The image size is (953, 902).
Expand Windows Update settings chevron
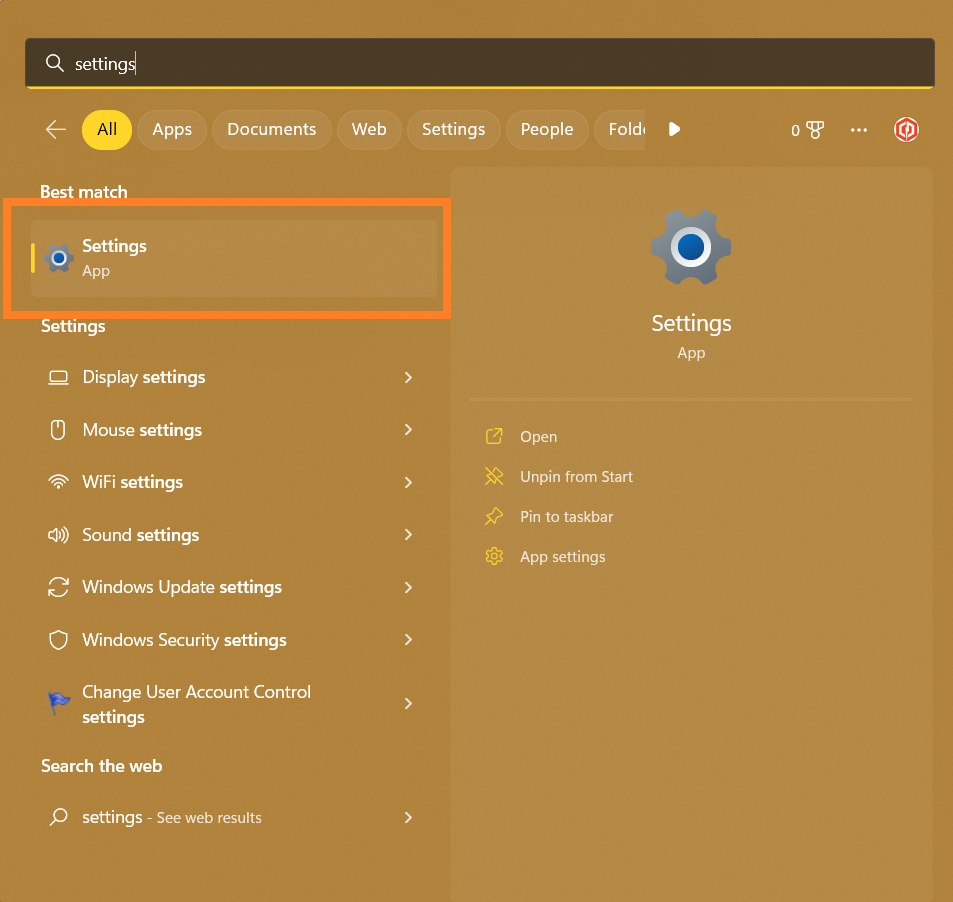[x=408, y=588]
